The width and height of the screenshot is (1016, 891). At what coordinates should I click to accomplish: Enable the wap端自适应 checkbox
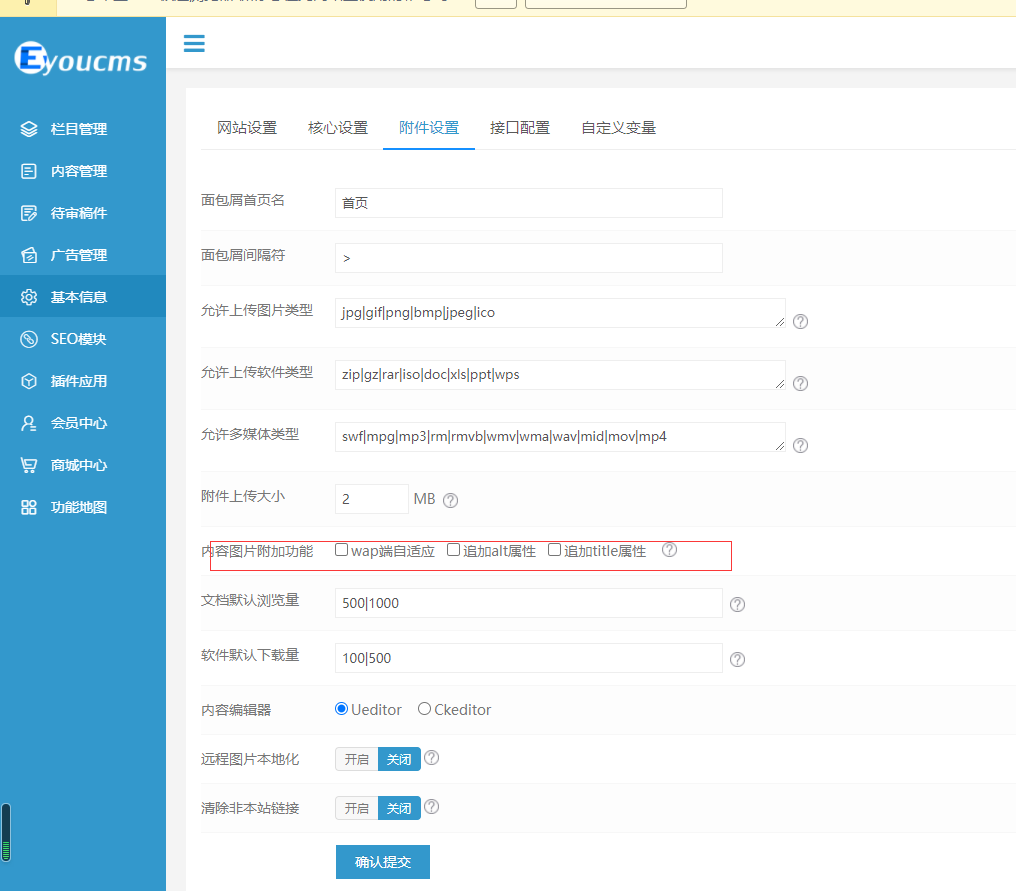point(341,549)
